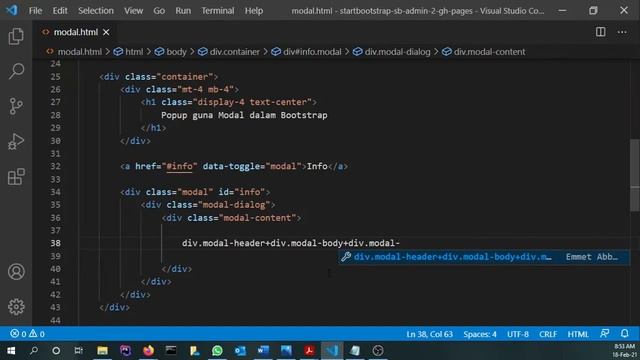This screenshot has height=360, width=640.
Task: Click HTML language mode selector
Action: click(x=578, y=334)
